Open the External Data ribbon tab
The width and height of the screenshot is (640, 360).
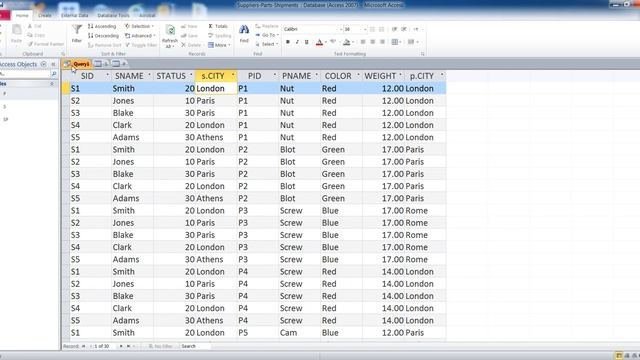point(75,16)
